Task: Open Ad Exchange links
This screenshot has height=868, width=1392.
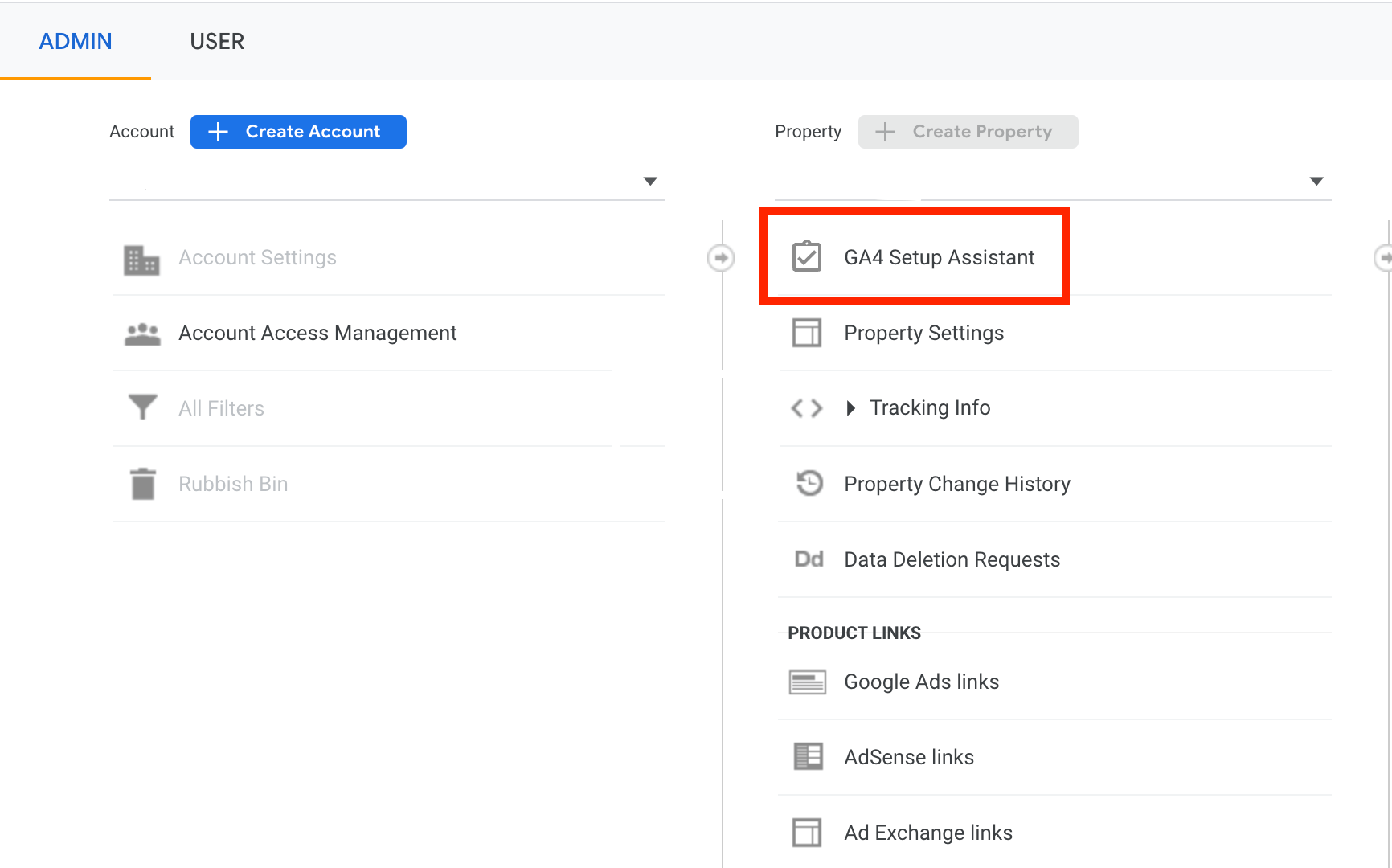Action: 928,832
